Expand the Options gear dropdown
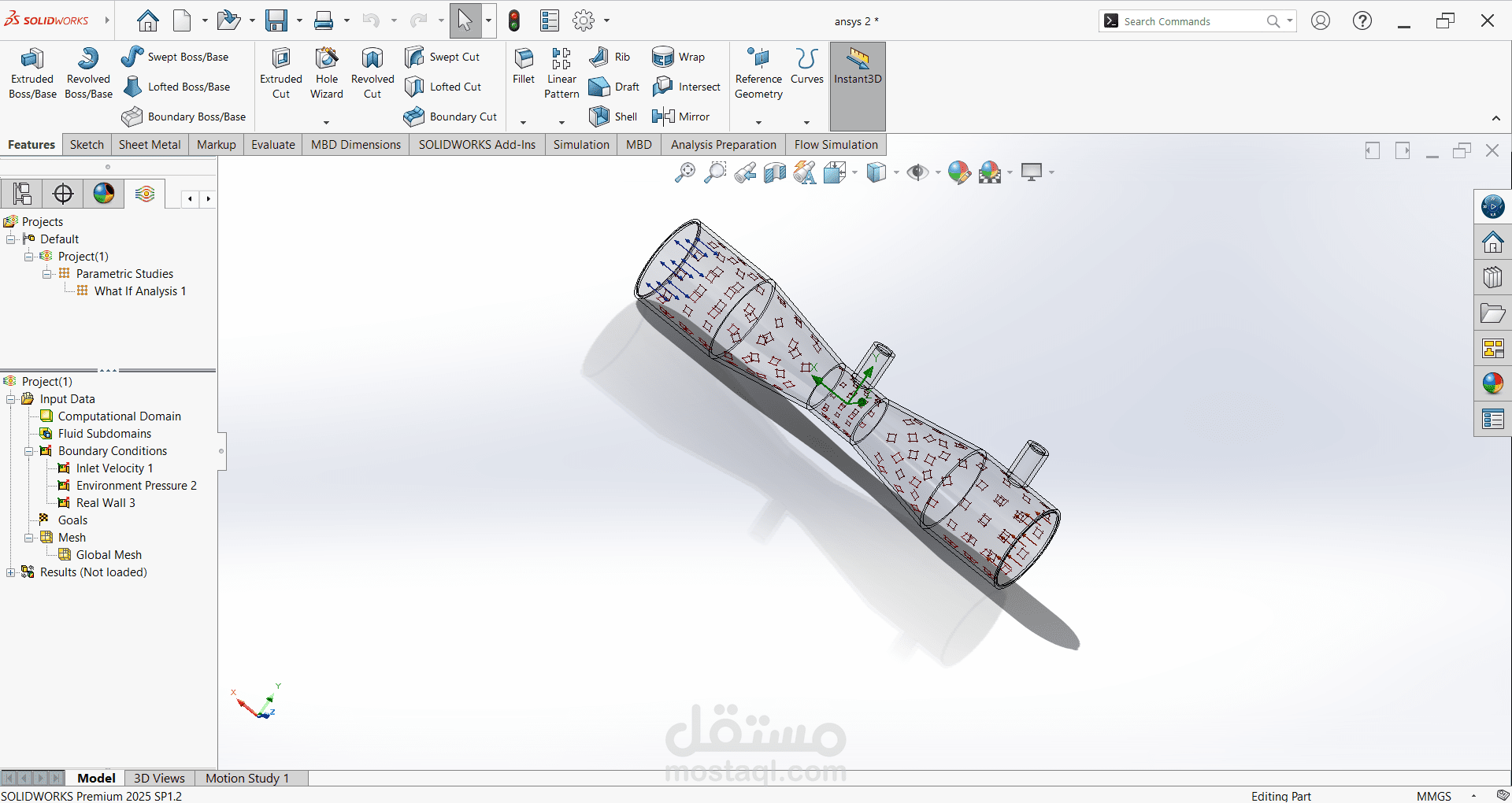The image size is (1512, 803). point(606,21)
